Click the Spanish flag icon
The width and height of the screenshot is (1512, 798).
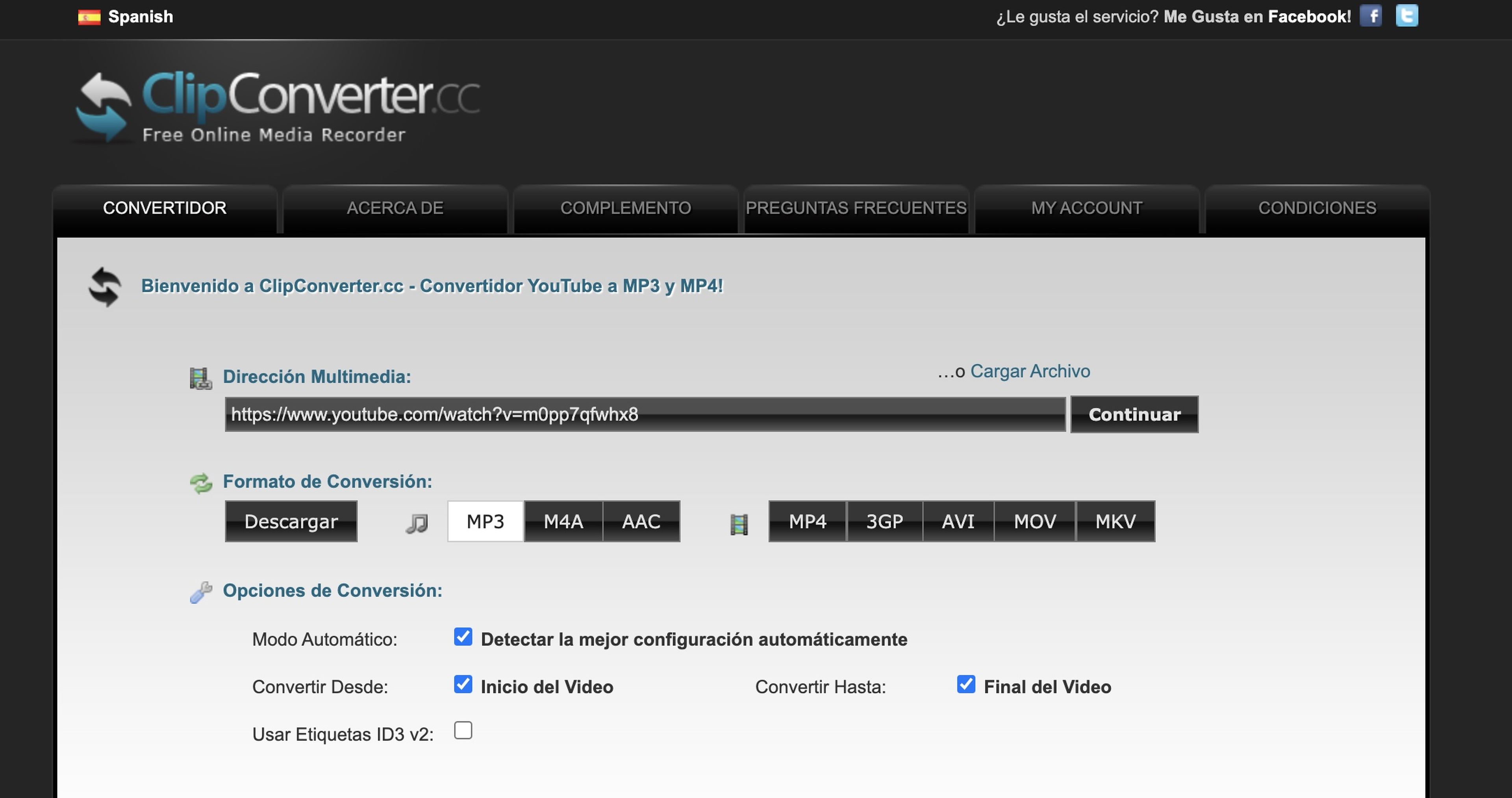click(89, 17)
